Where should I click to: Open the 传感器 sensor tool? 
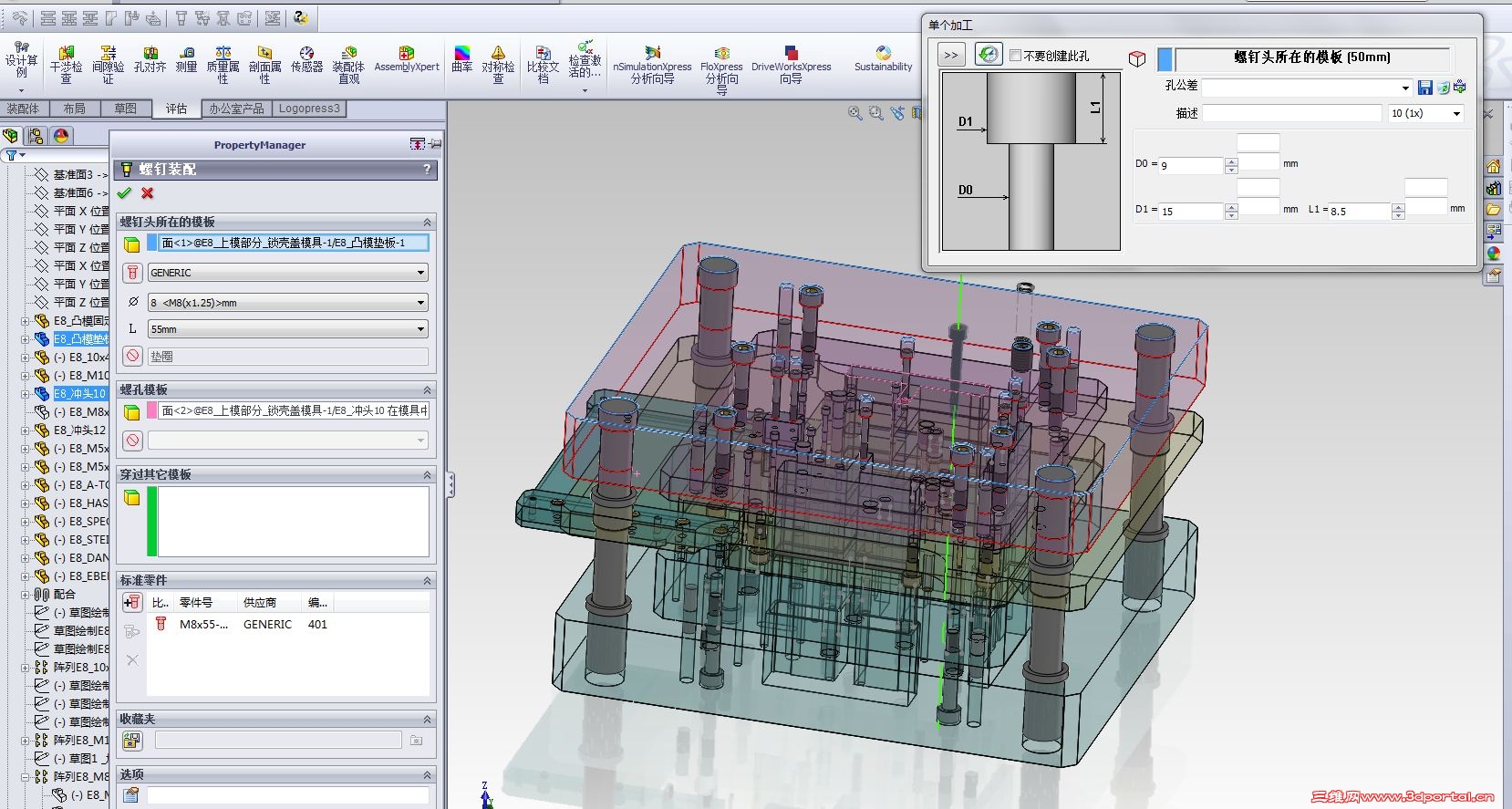[x=306, y=60]
